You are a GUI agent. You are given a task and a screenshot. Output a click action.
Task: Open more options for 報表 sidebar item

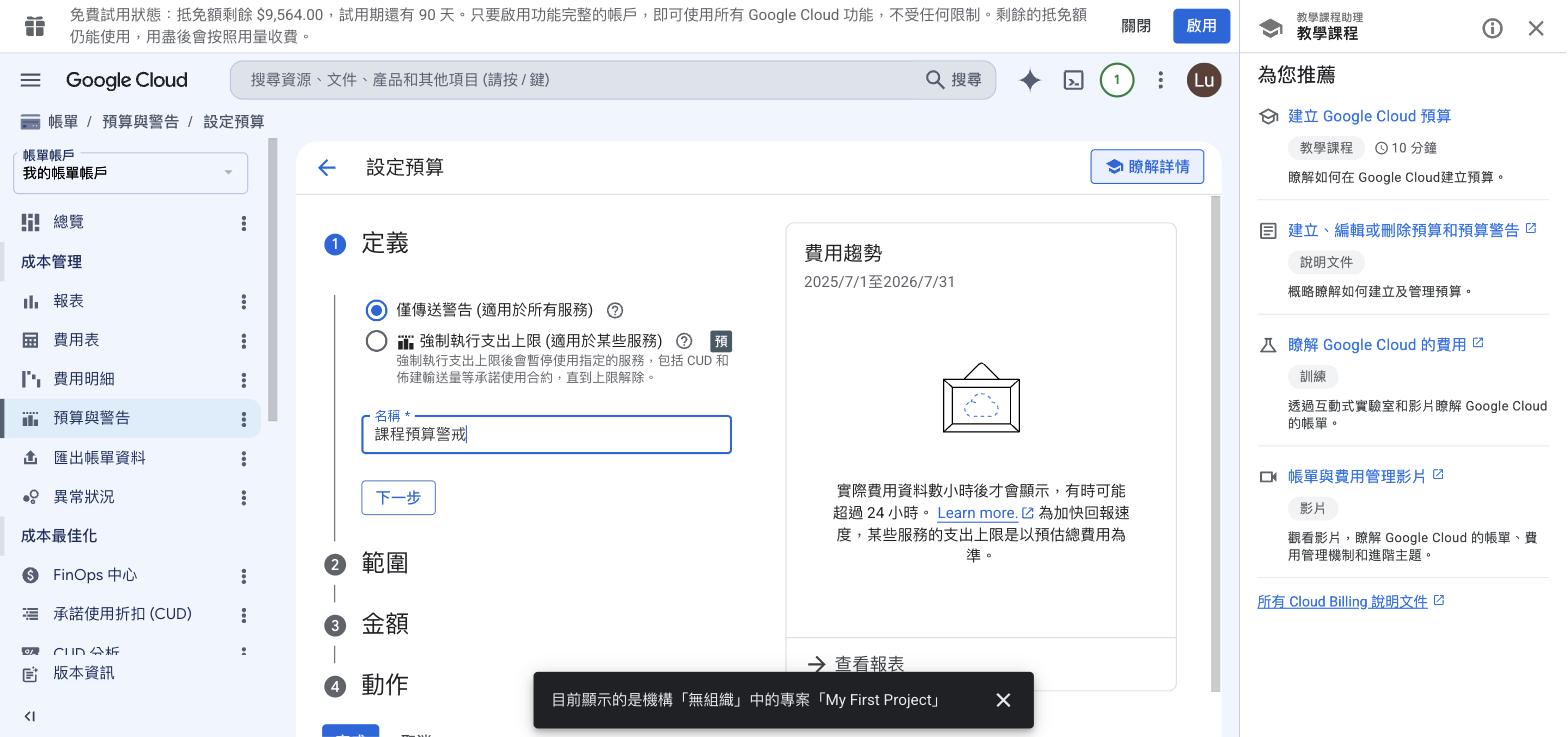tap(243, 301)
